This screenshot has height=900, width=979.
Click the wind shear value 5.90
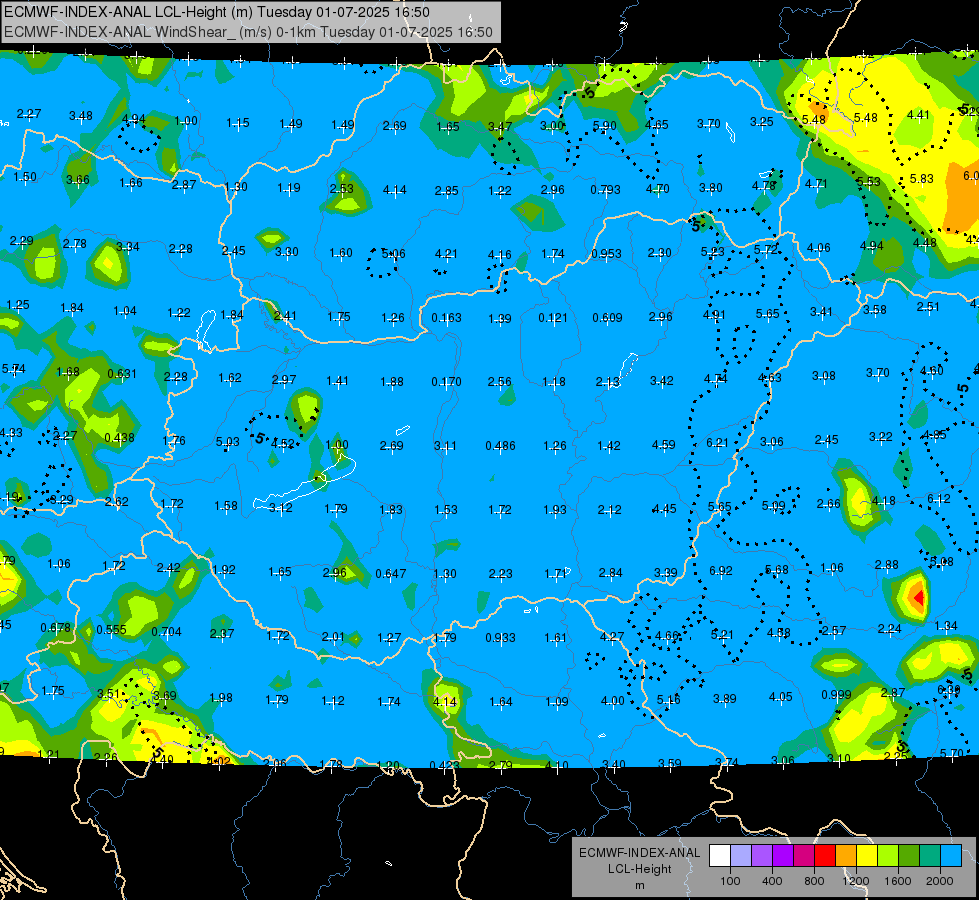604,126
